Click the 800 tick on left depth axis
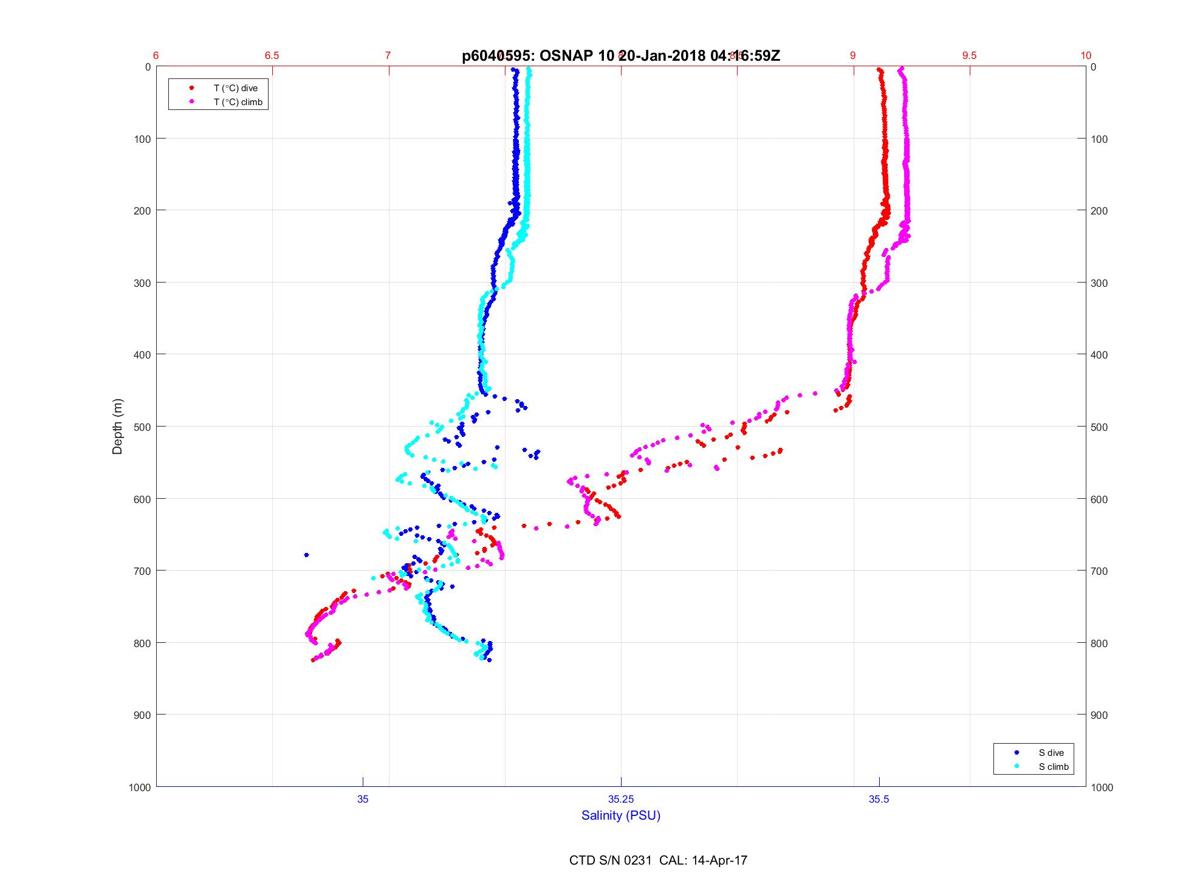This screenshot has width=1200, height=885. [141, 643]
